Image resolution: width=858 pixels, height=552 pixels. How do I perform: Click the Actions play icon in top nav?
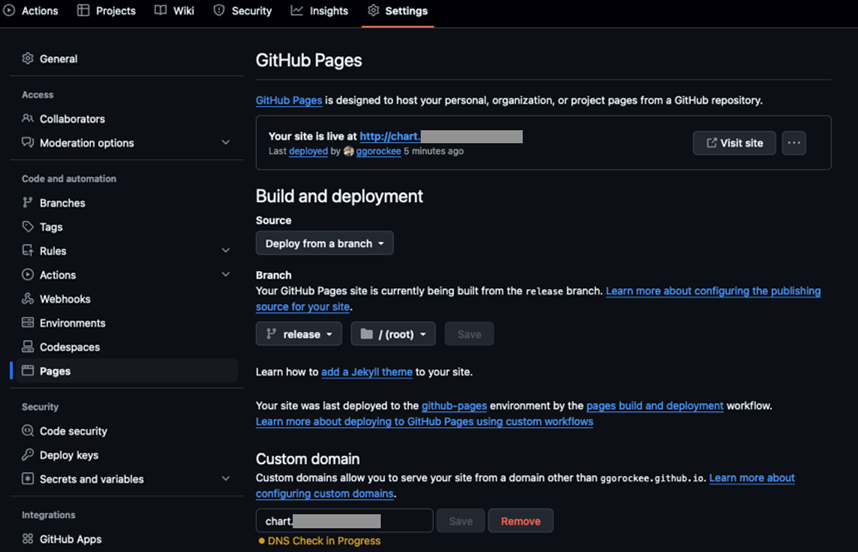click(x=9, y=10)
